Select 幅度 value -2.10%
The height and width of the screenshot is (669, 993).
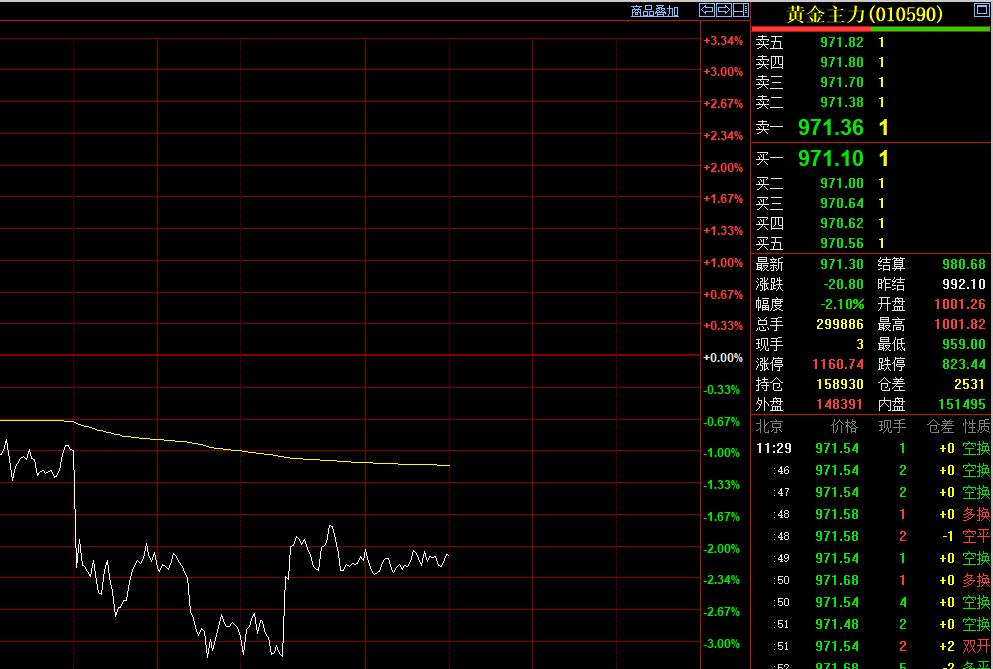(x=842, y=304)
